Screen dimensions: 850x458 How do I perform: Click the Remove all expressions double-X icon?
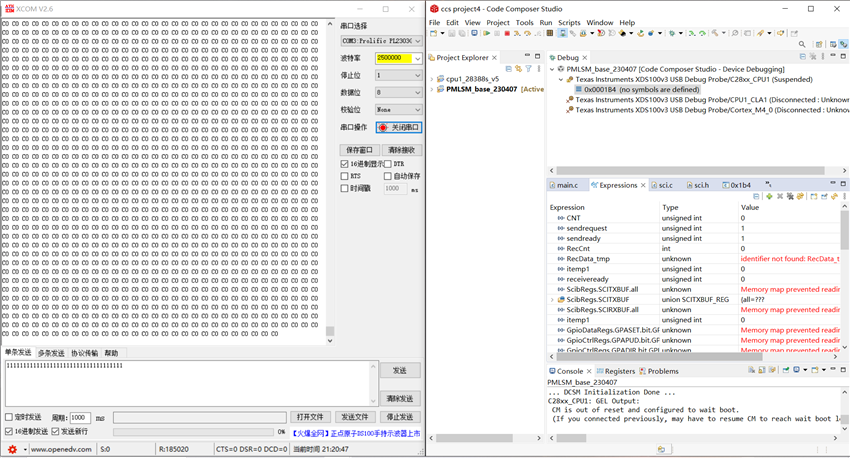coord(790,196)
